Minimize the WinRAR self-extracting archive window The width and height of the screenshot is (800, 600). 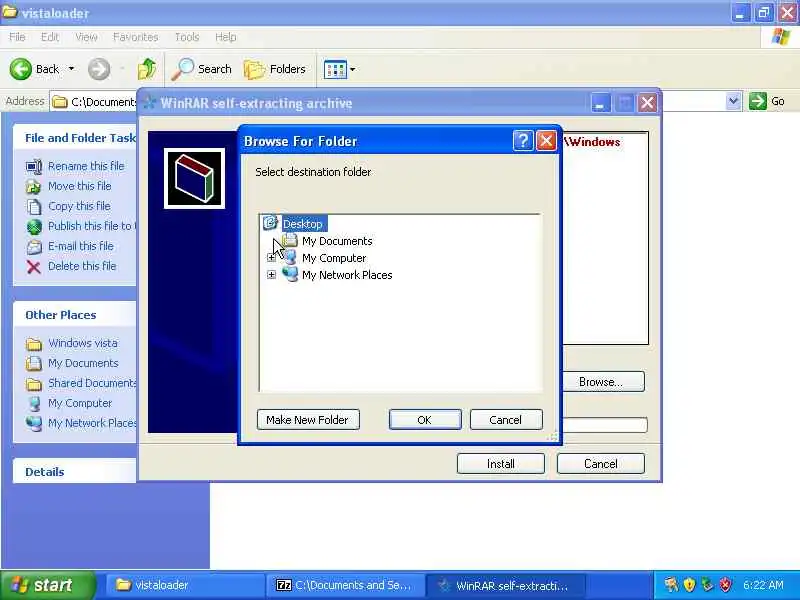pyautogui.click(x=601, y=103)
